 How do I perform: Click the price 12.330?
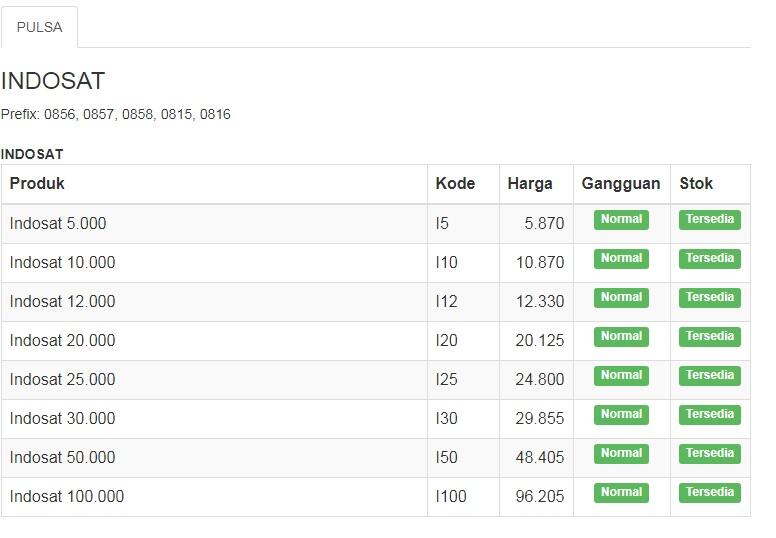540,302
